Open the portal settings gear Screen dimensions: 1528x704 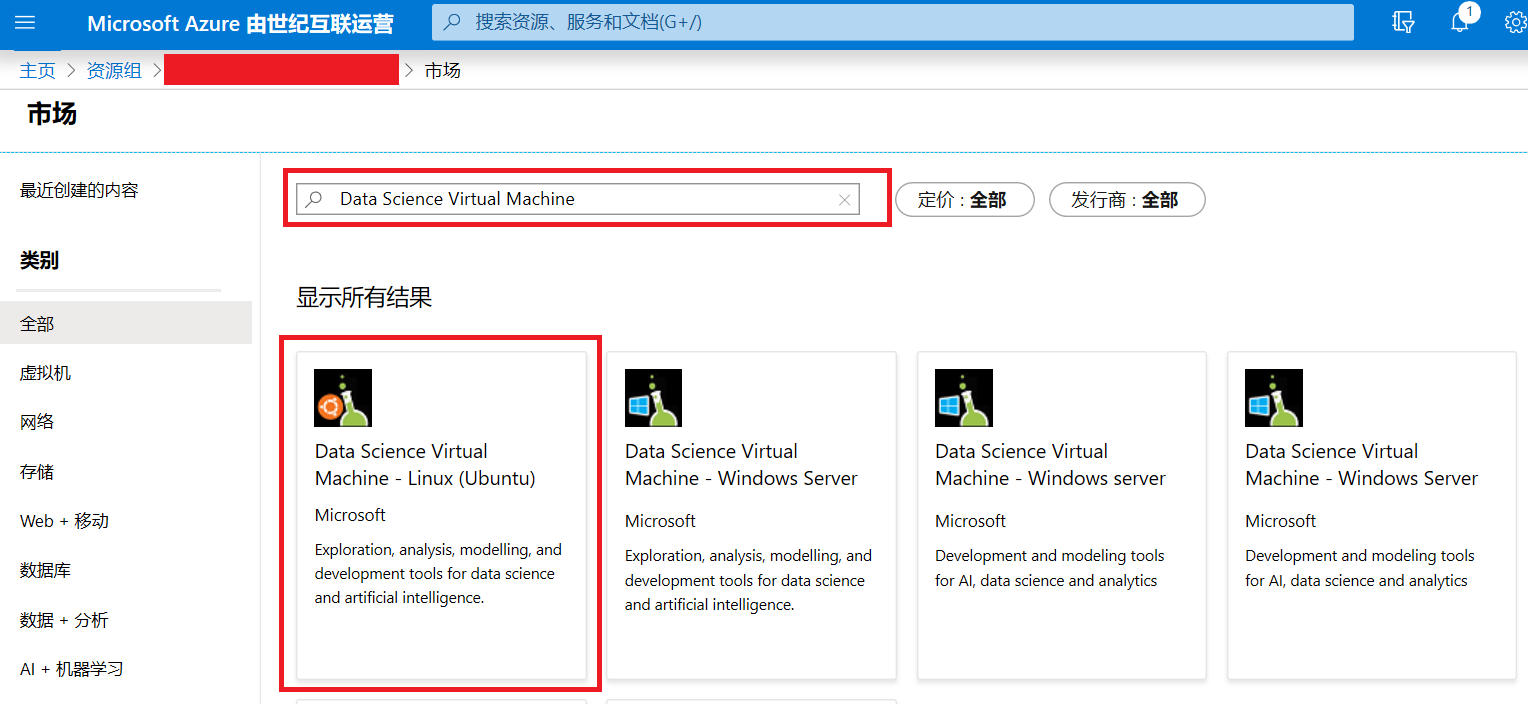1515,21
